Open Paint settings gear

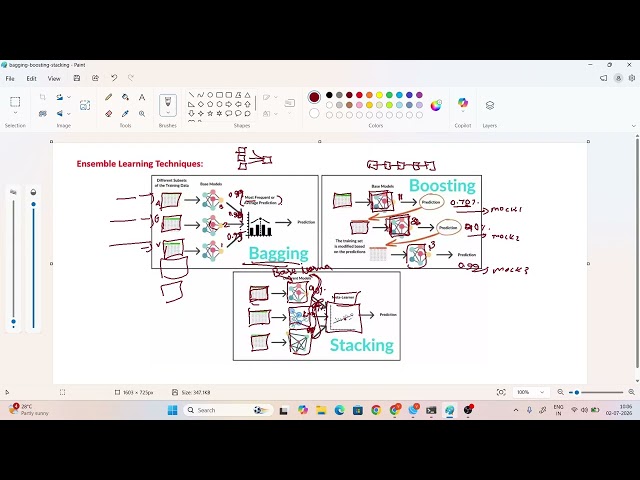pyautogui.click(x=632, y=78)
